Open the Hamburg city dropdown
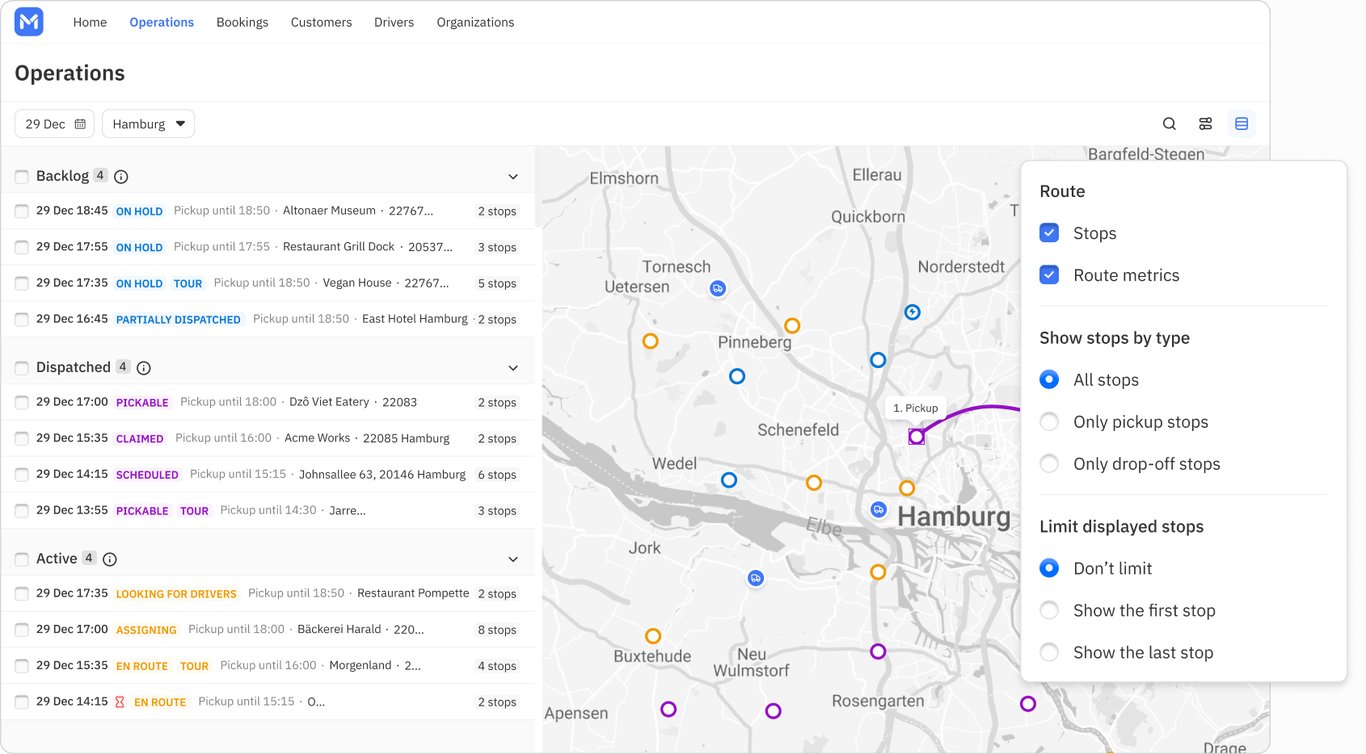 (148, 124)
